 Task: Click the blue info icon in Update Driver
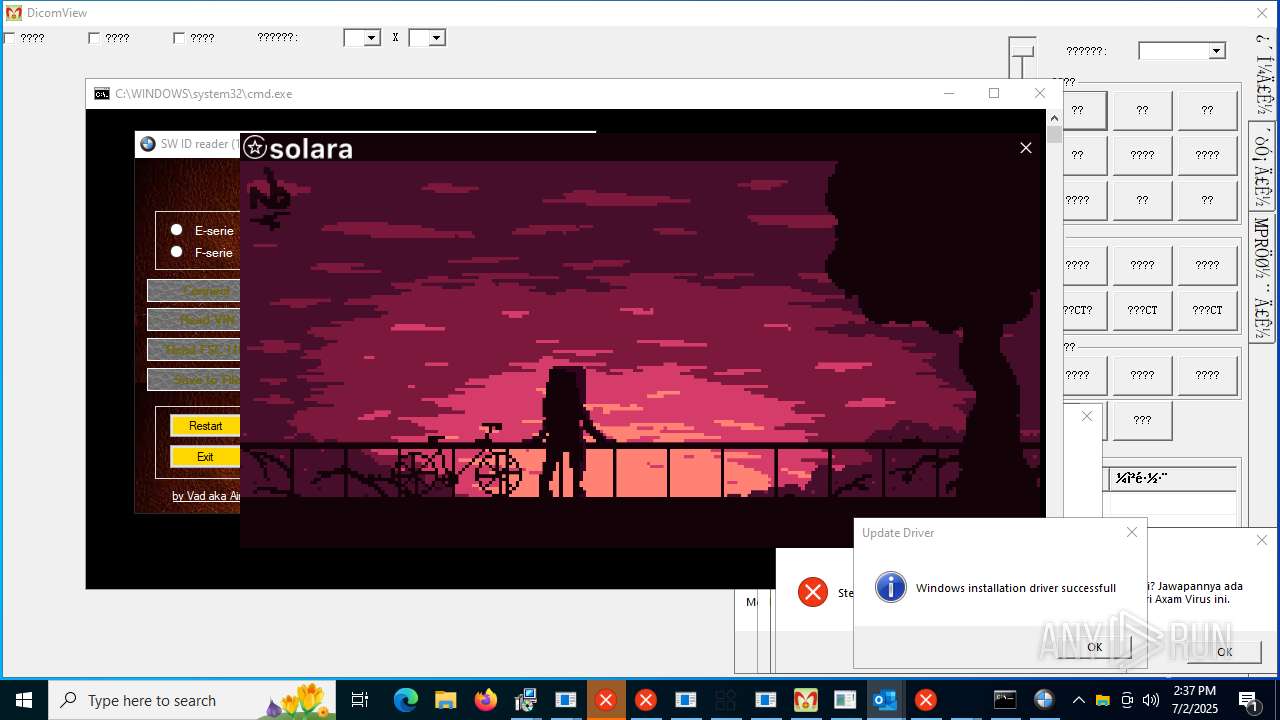(890, 587)
